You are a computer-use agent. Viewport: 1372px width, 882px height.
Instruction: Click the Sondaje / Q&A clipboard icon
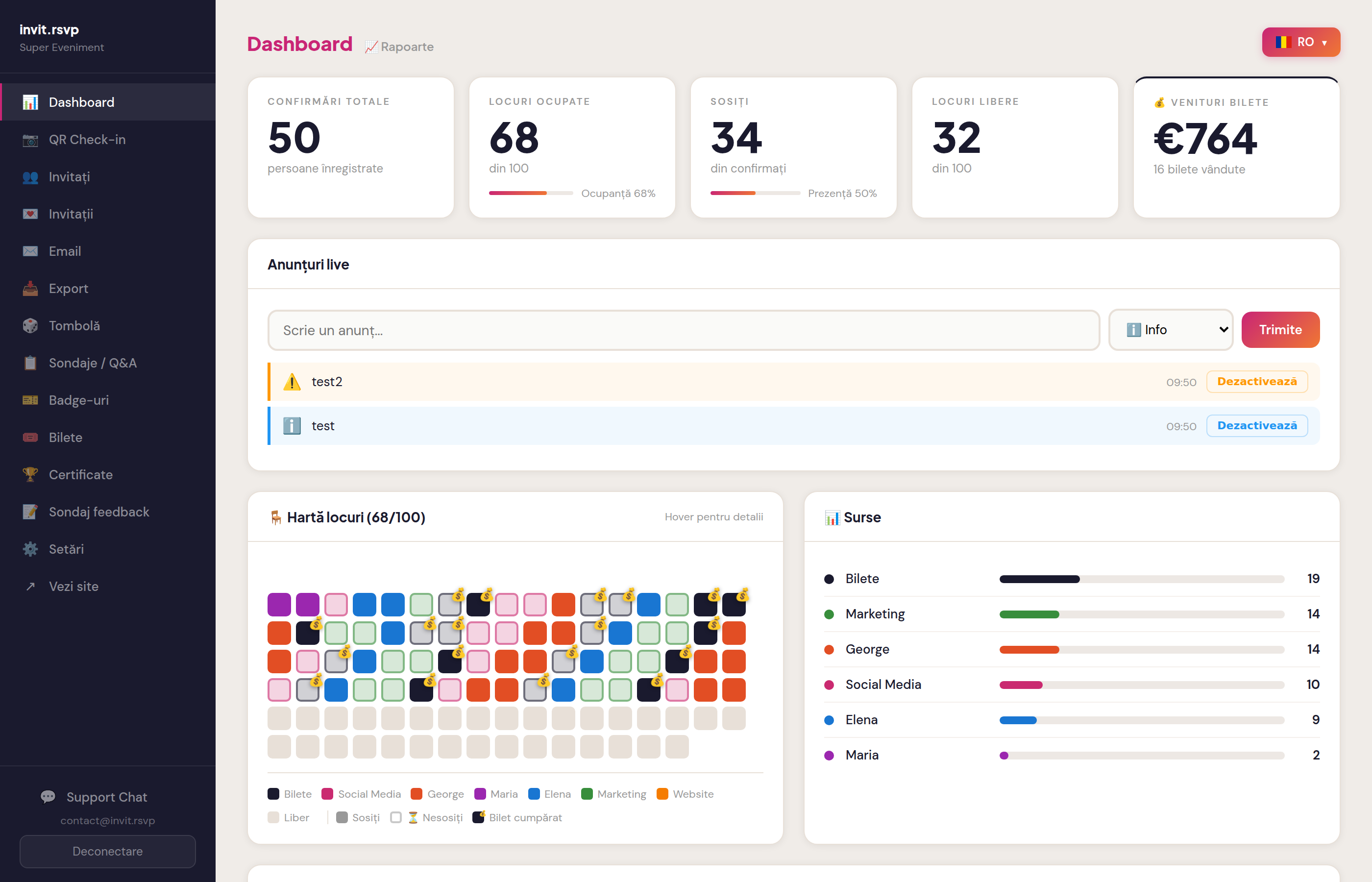tap(30, 363)
